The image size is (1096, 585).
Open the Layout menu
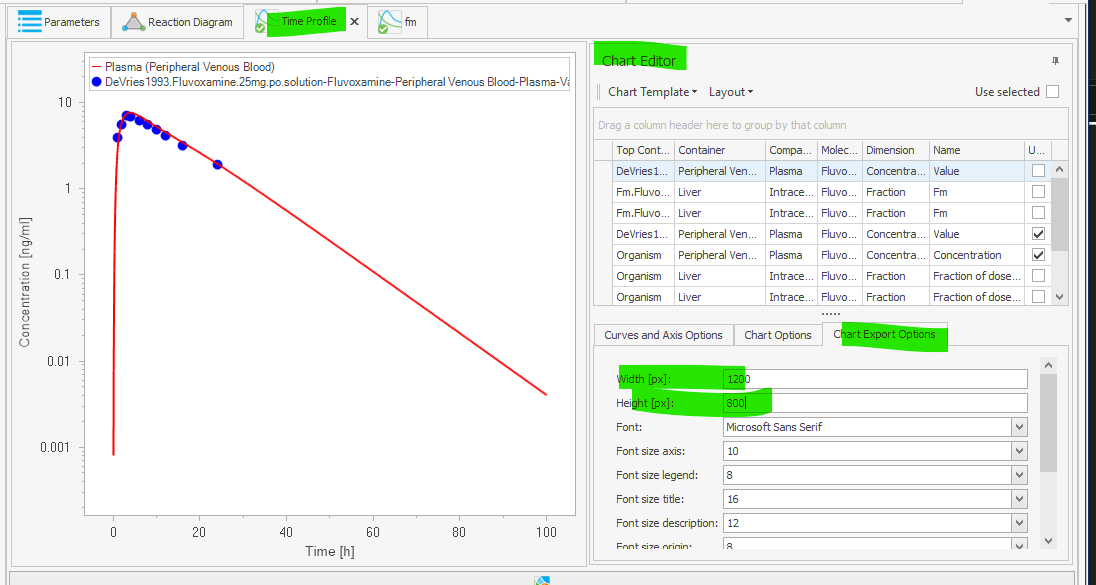(730, 92)
